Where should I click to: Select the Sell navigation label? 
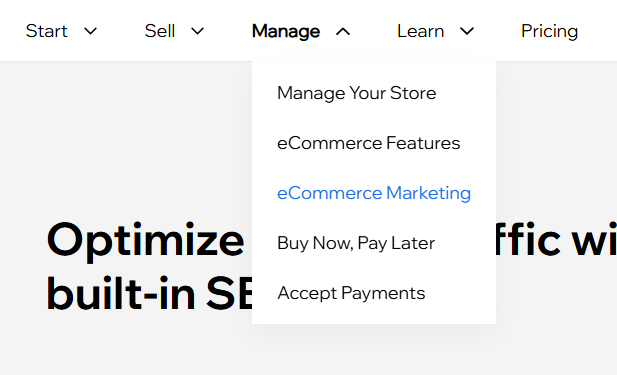(x=160, y=31)
